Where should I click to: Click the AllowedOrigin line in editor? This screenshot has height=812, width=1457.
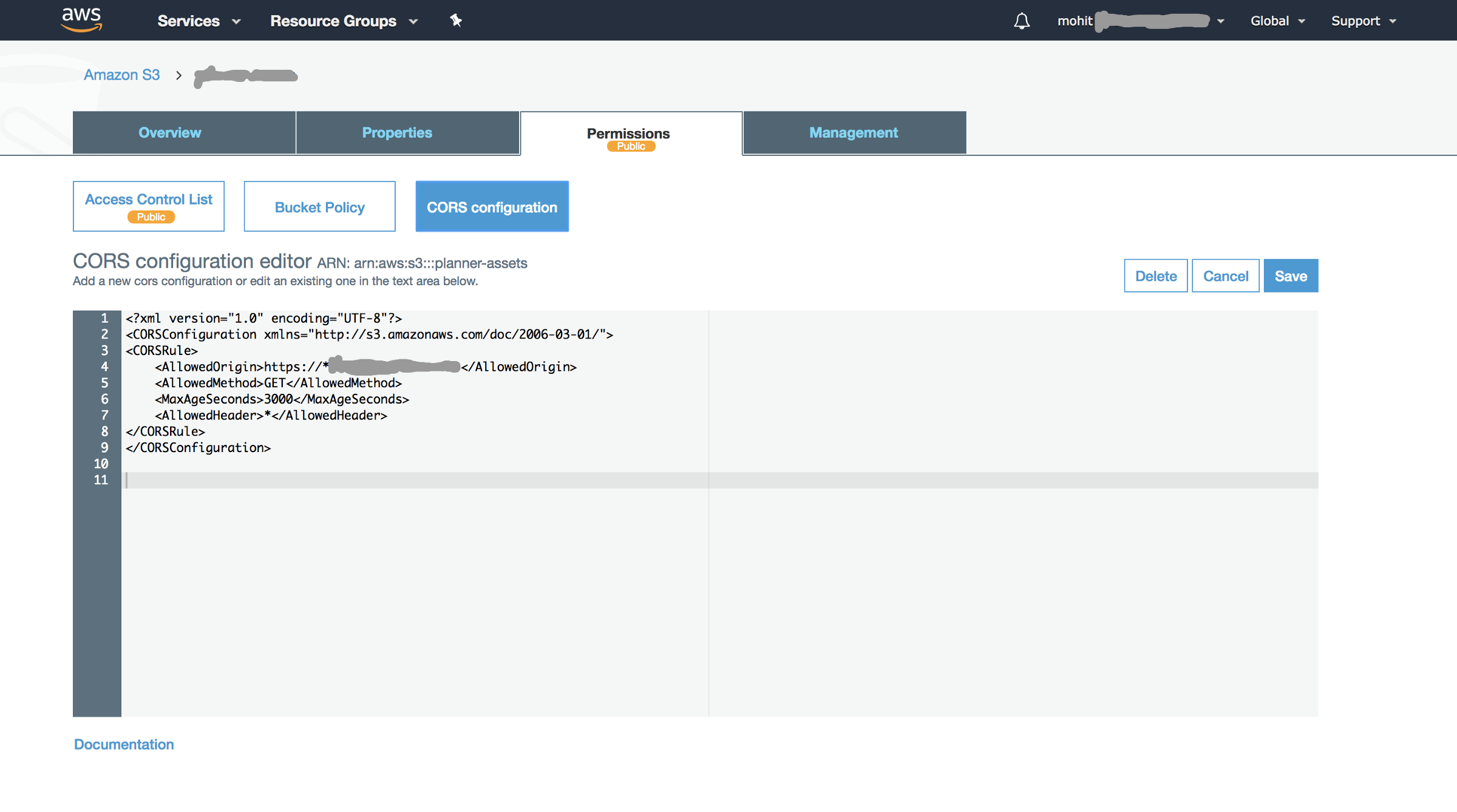click(366, 367)
